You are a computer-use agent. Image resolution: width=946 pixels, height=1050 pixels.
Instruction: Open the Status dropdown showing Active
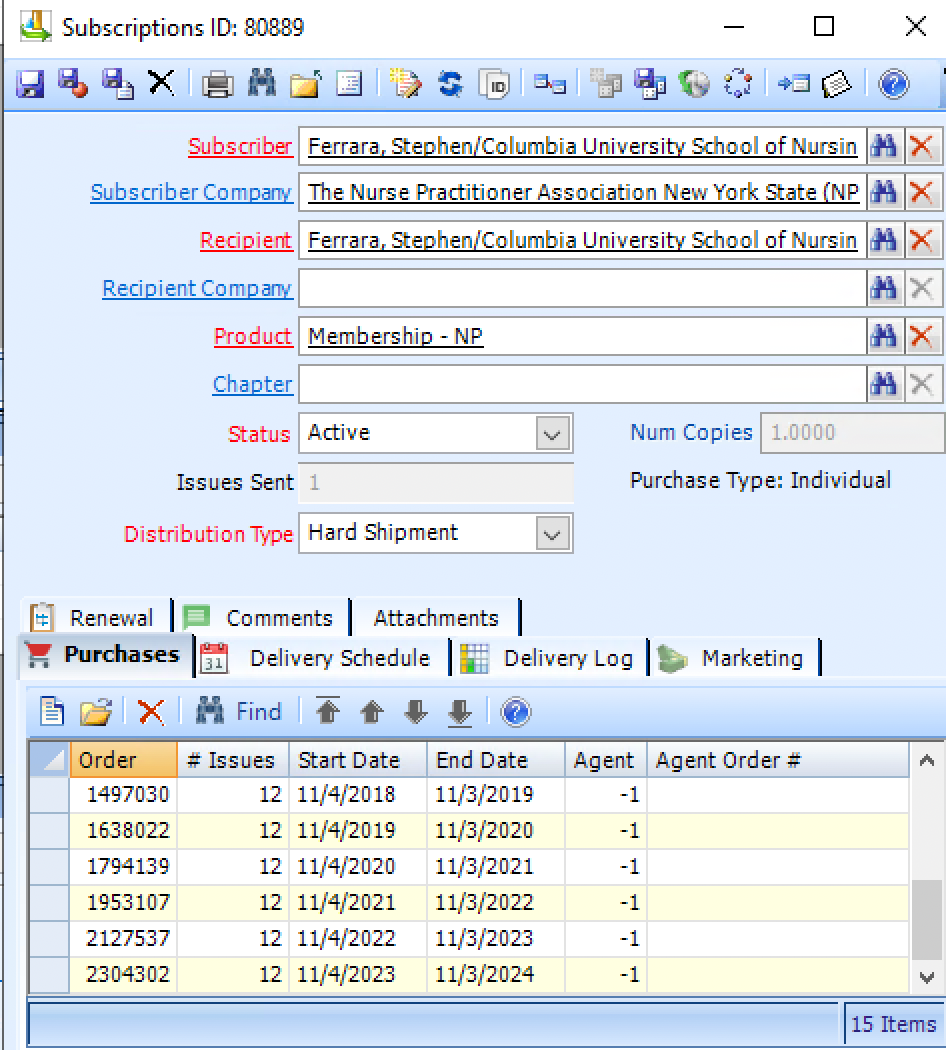click(x=551, y=434)
